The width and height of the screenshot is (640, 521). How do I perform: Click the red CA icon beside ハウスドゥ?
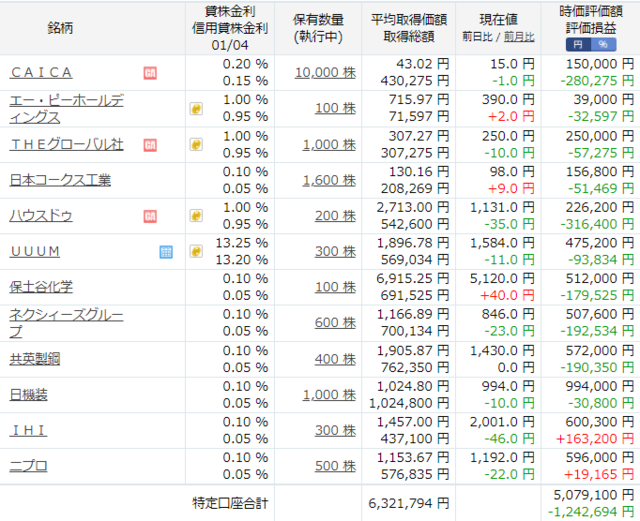[150, 216]
